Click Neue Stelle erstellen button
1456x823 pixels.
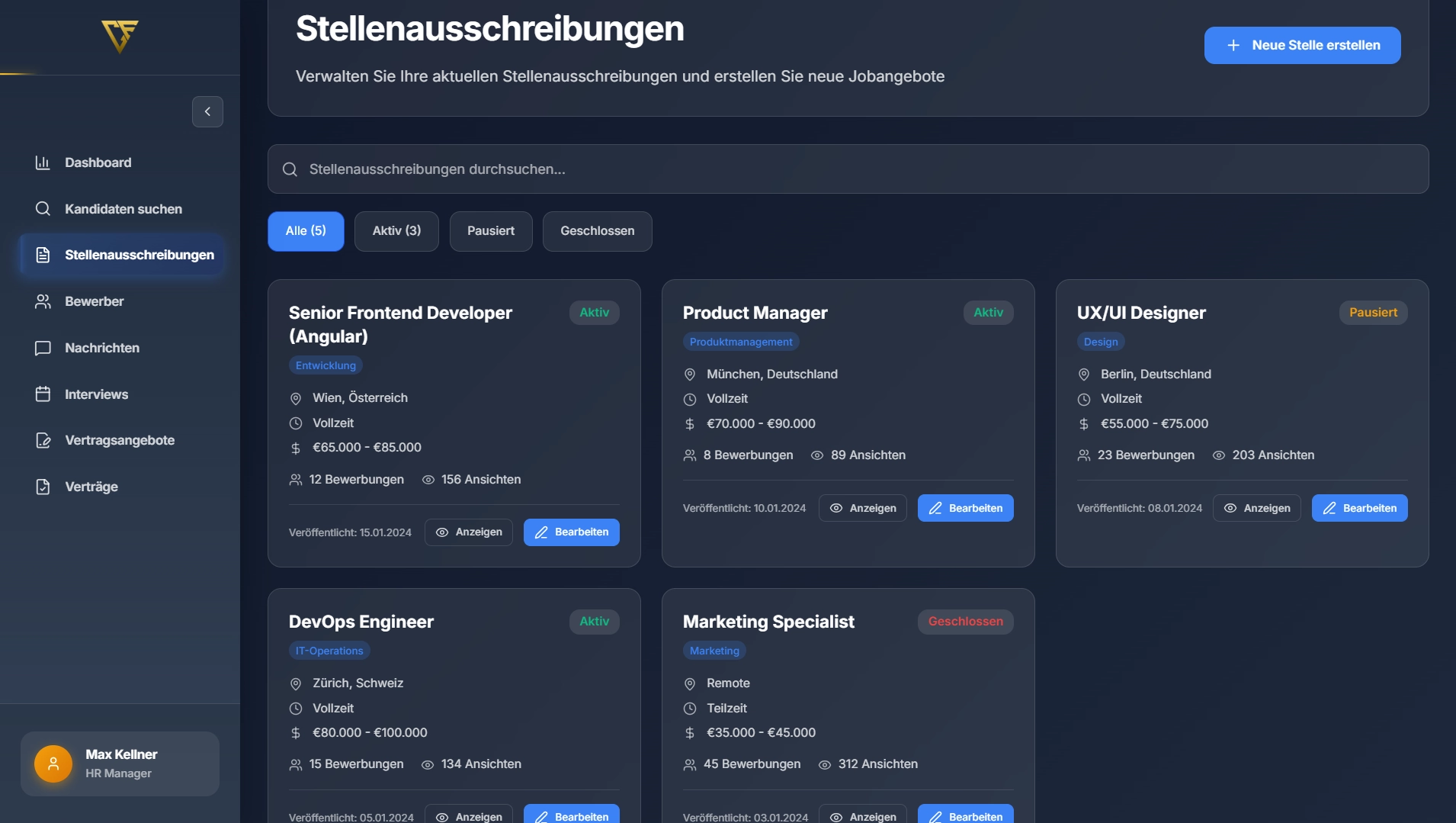1302,45
